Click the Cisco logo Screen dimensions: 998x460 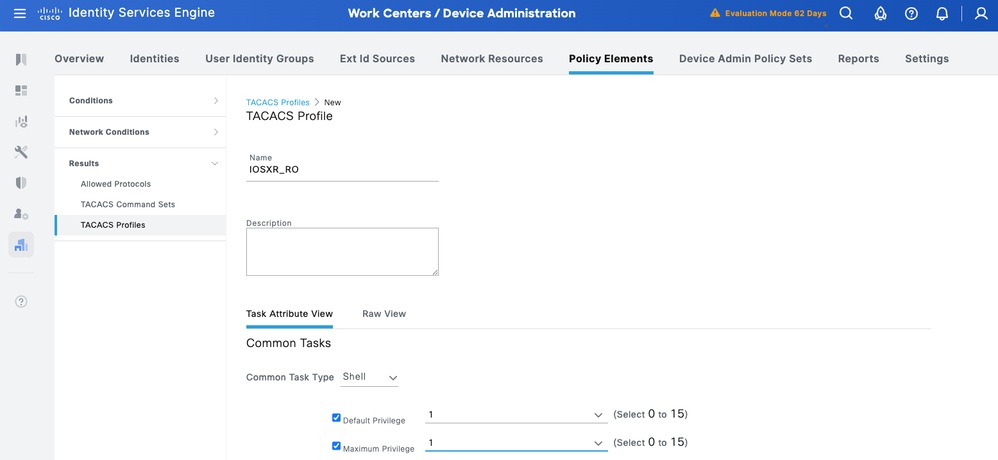click(x=49, y=13)
